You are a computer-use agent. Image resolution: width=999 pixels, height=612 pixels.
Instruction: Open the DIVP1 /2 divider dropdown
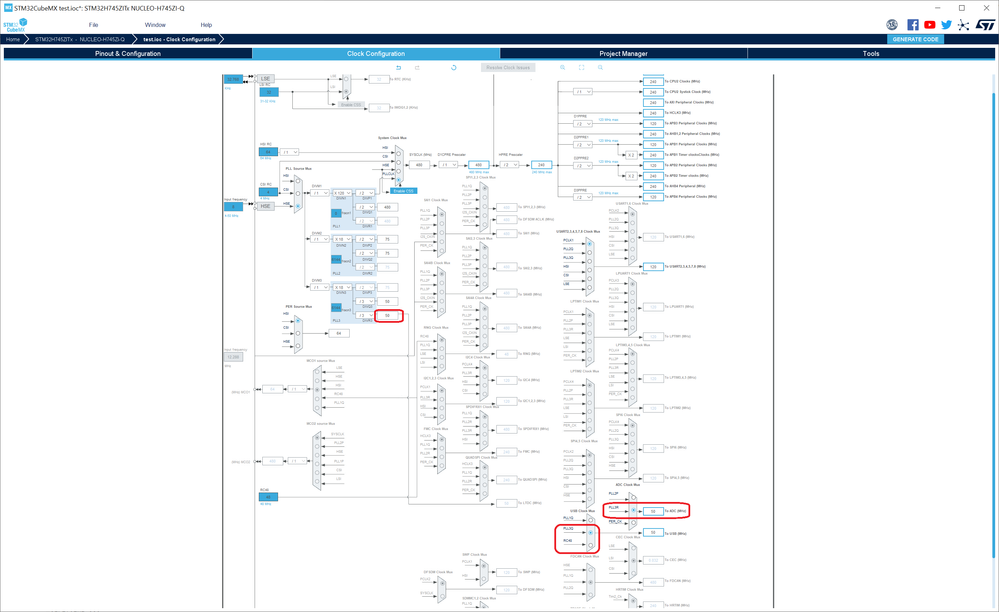point(365,193)
